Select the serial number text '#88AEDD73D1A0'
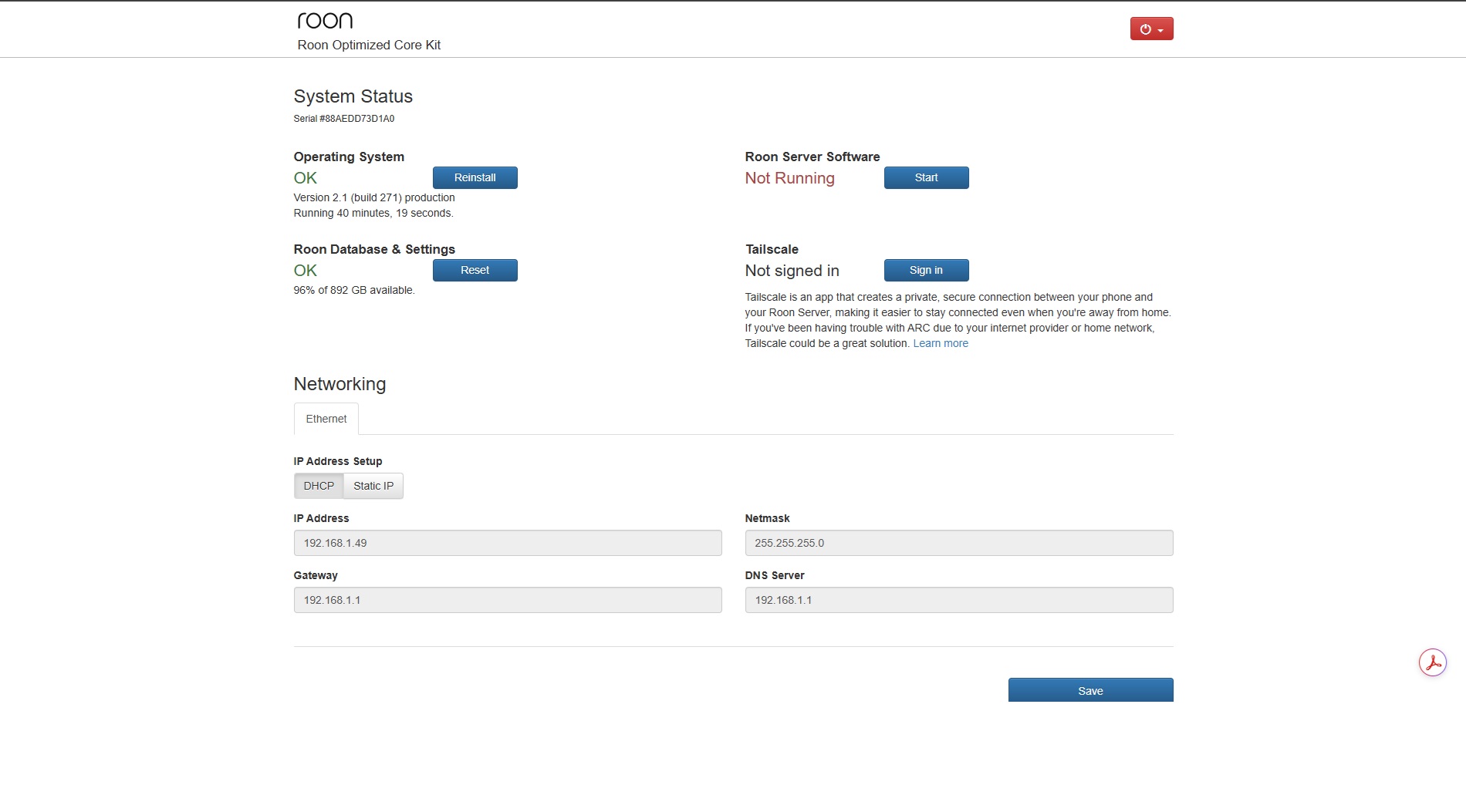This screenshot has width=1466, height=812. click(356, 119)
